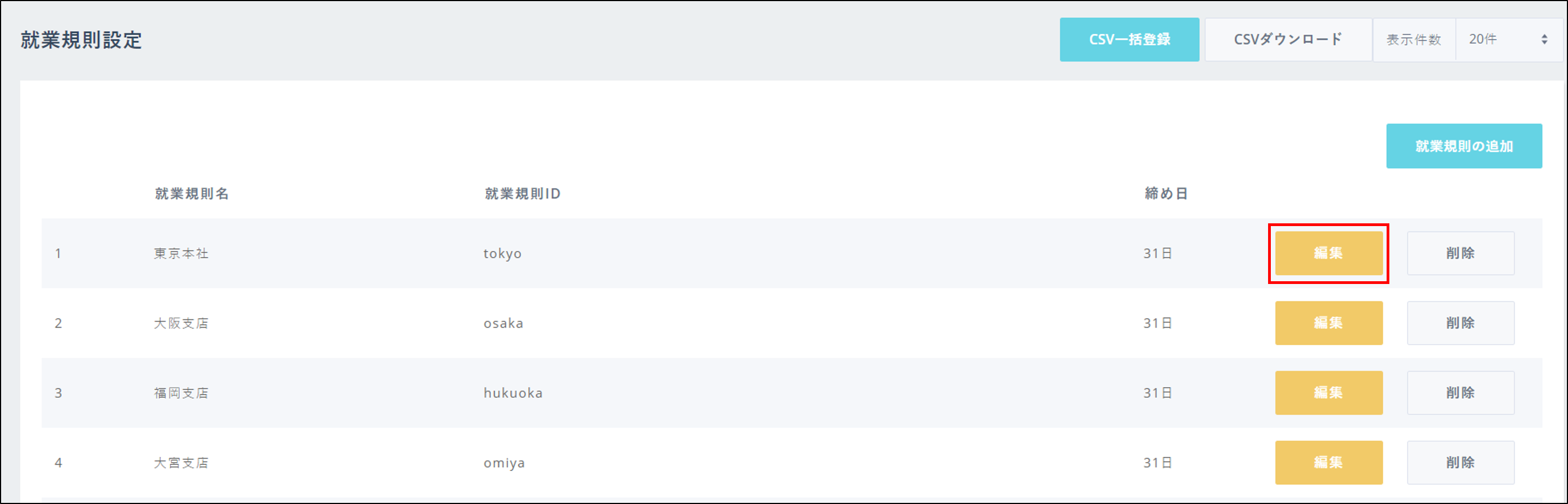Image resolution: width=1568 pixels, height=504 pixels.
Task: Click the CSV一括登録 button
Action: point(1129,40)
